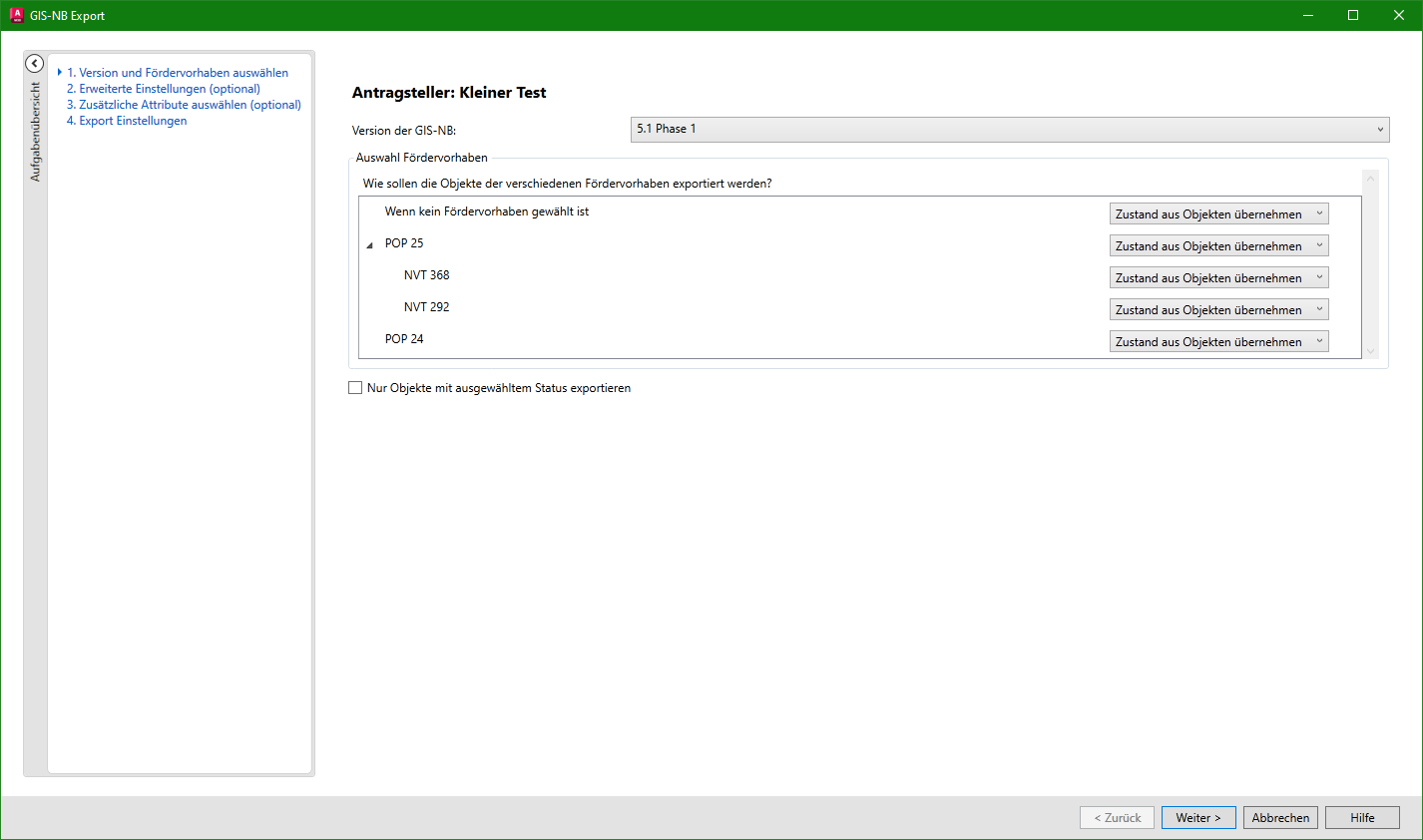Open the state dropdown for POP 25
The height and width of the screenshot is (840, 1423).
click(1218, 246)
